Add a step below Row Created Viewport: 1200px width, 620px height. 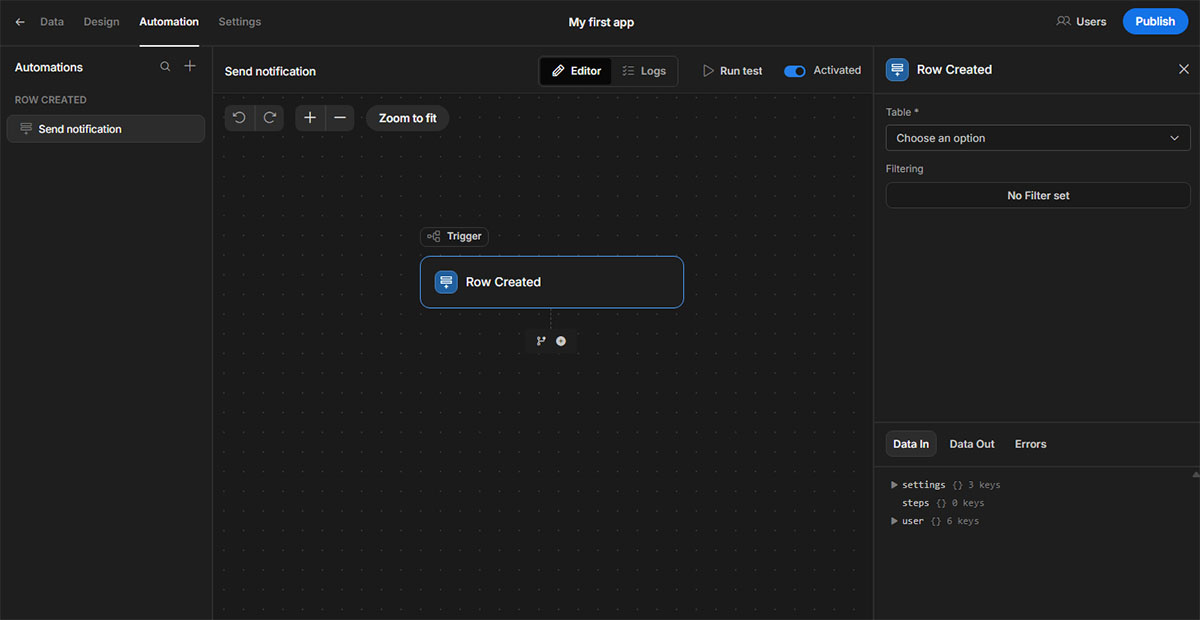pyautogui.click(x=561, y=341)
